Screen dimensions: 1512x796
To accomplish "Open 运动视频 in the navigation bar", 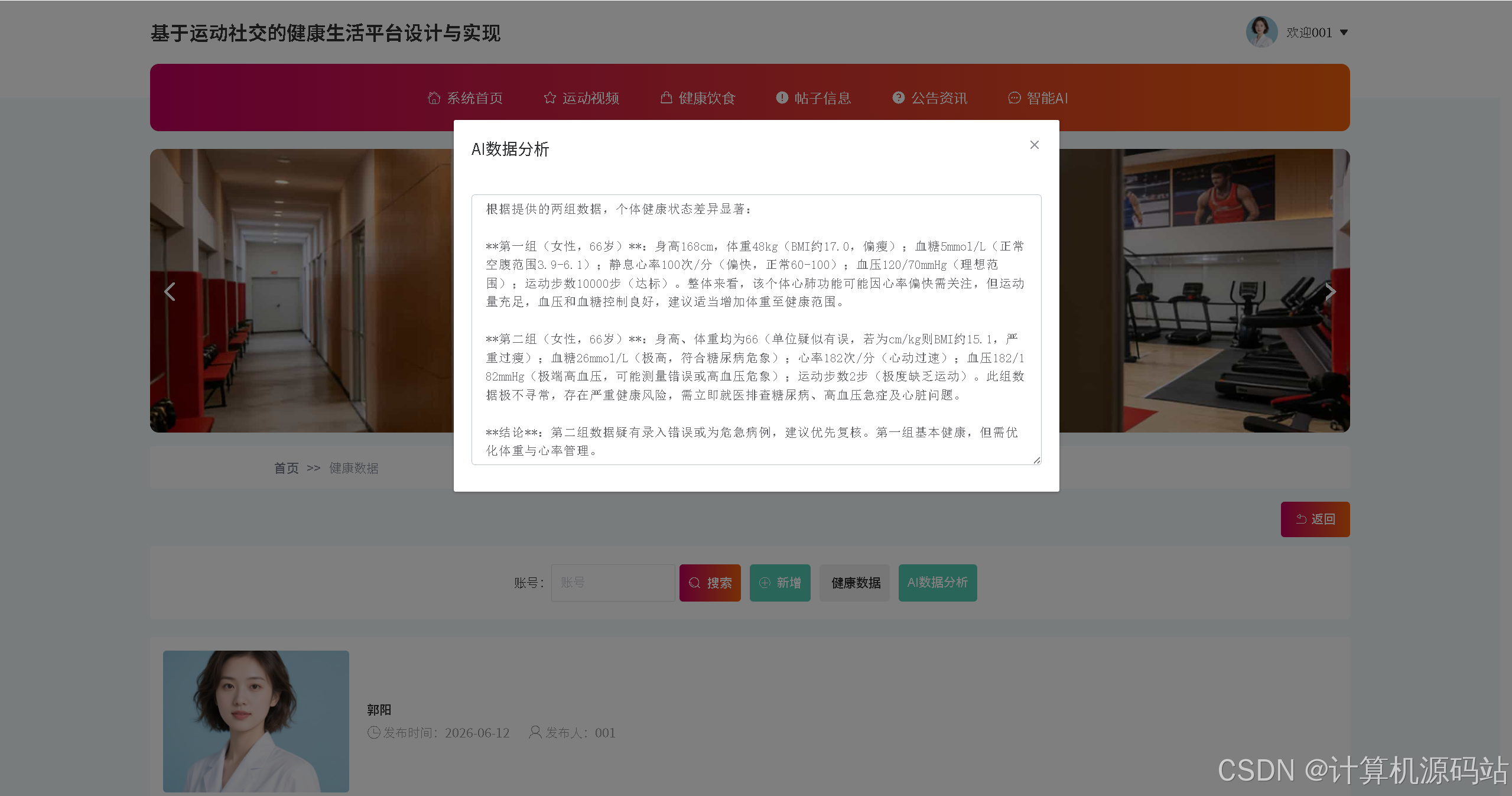I will [581, 98].
